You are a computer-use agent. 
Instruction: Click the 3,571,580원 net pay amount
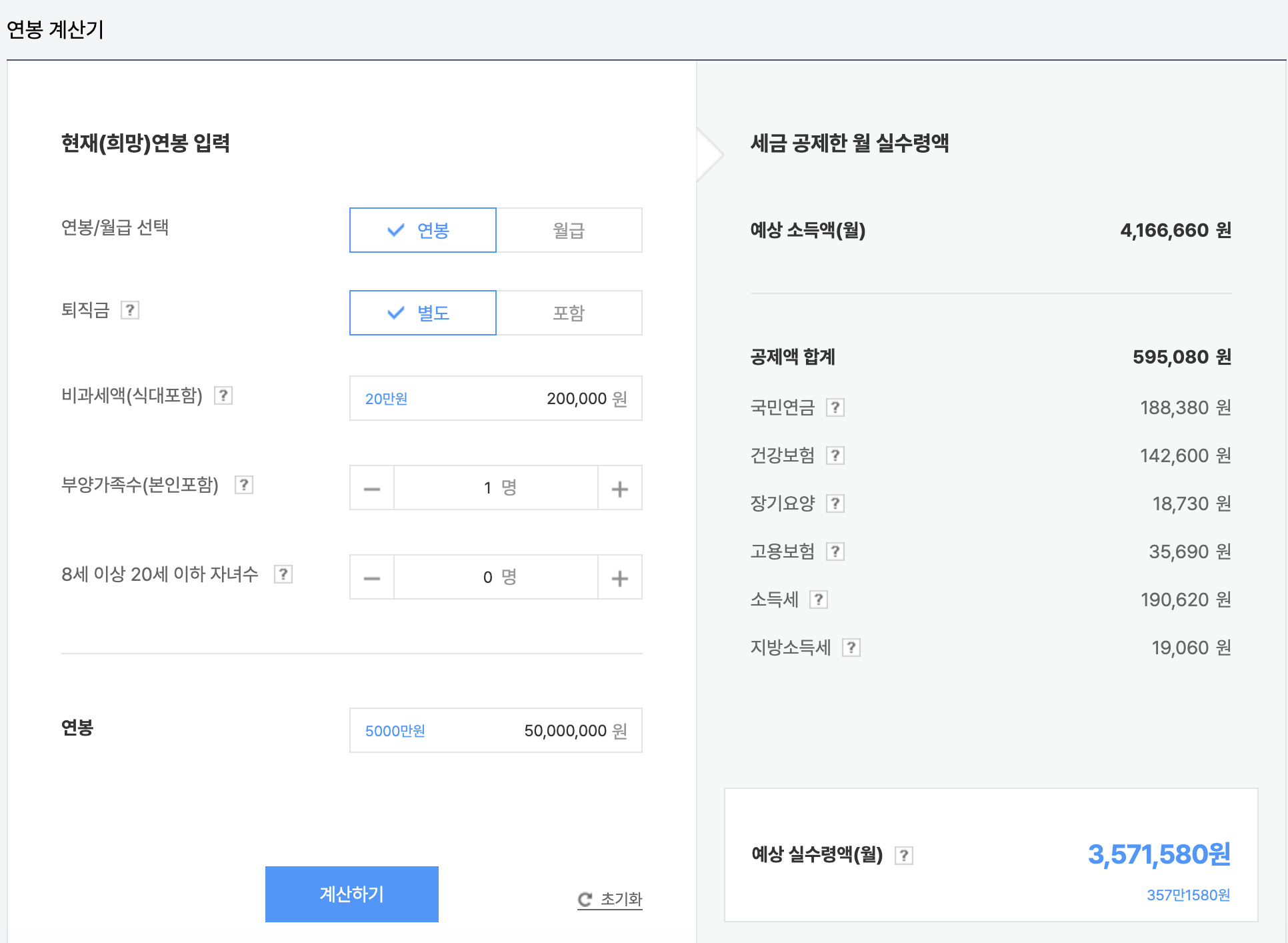[1159, 854]
